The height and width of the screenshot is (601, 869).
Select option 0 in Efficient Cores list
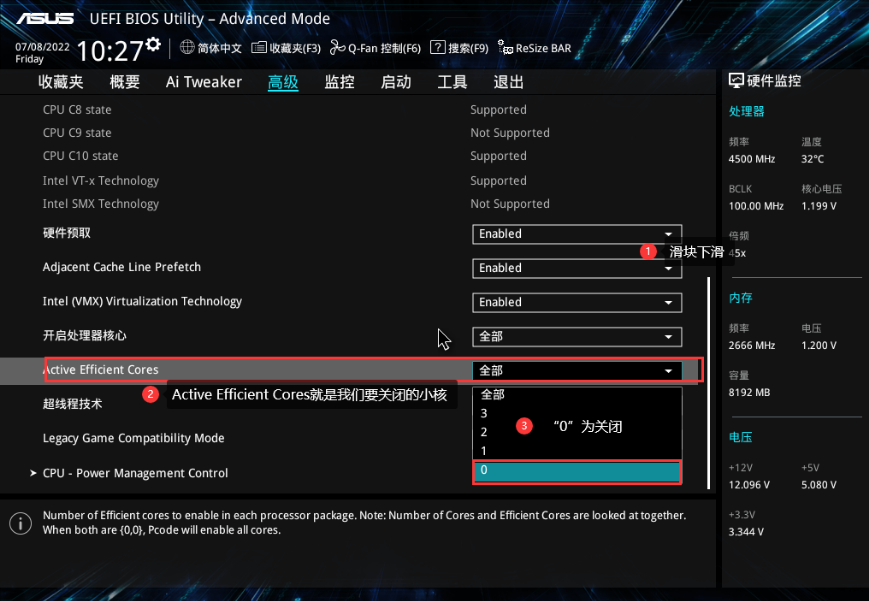tap(577, 471)
